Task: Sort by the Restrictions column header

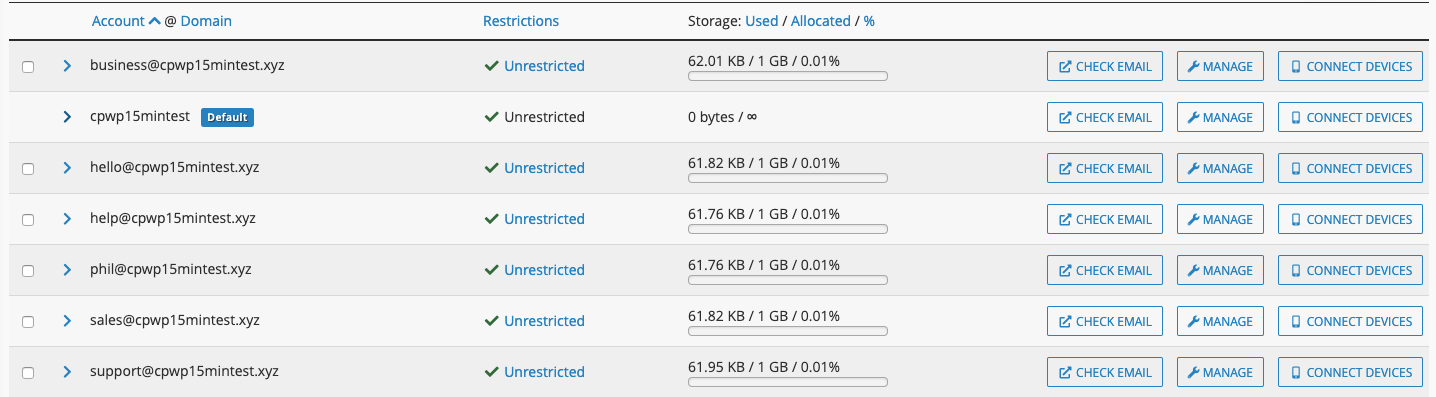Action: pos(521,21)
